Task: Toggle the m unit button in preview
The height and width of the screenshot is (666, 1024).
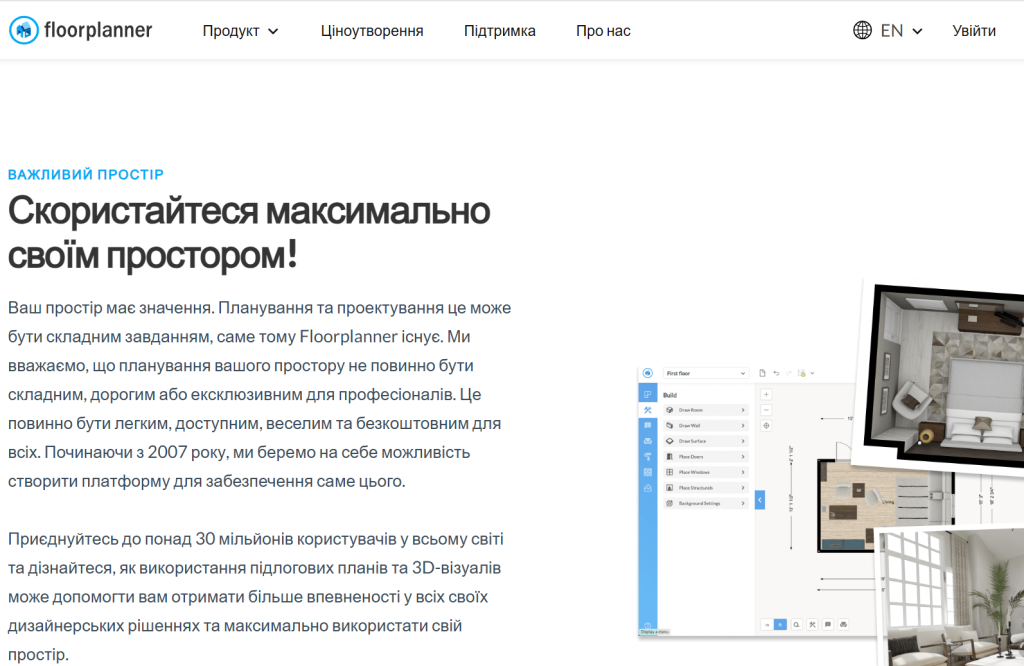Action: [767, 625]
